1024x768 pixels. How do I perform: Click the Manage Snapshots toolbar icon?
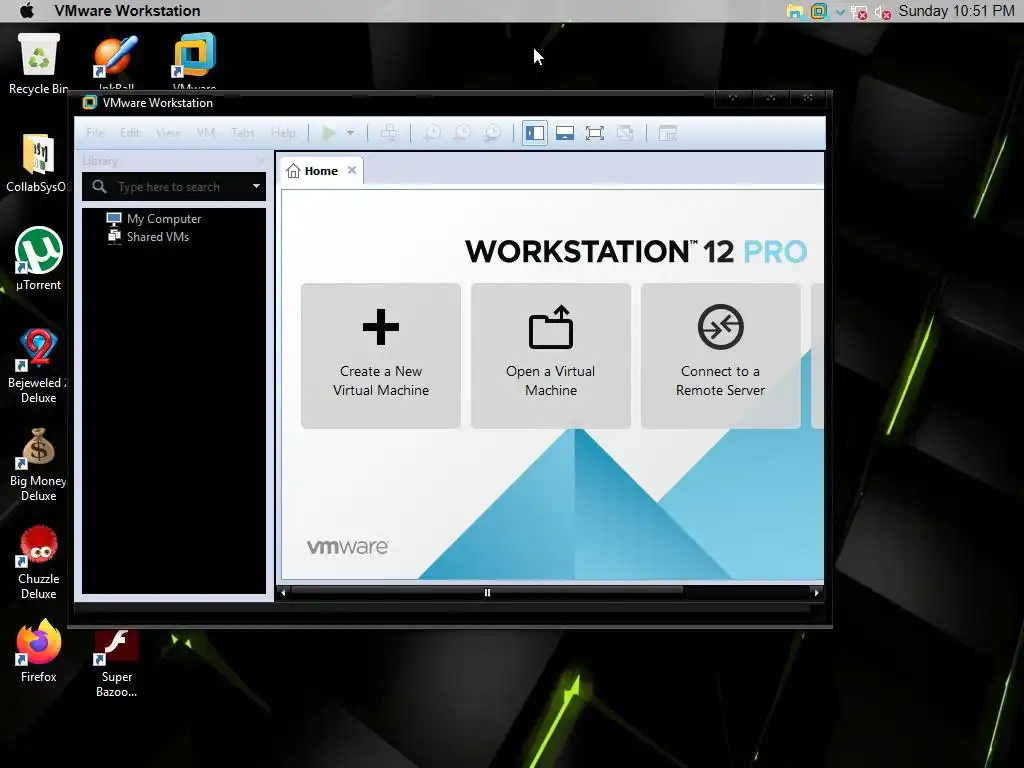pos(492,133)
